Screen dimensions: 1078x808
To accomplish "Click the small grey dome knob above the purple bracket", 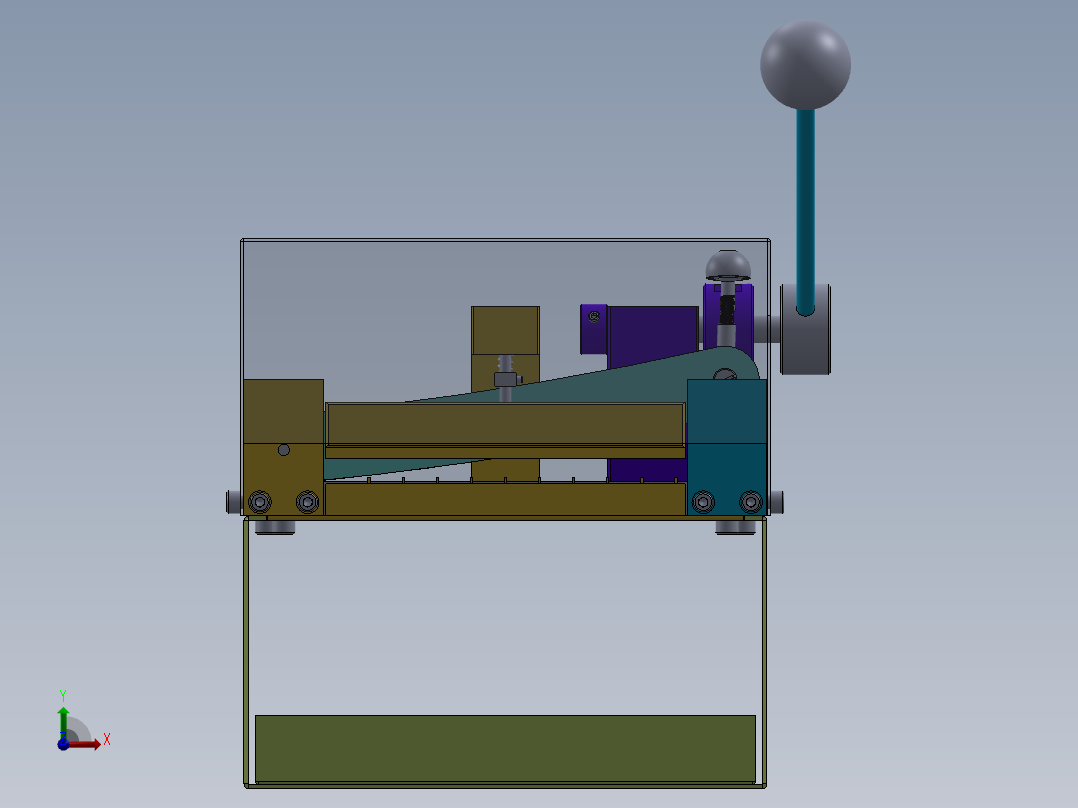I will pos(728,265).
